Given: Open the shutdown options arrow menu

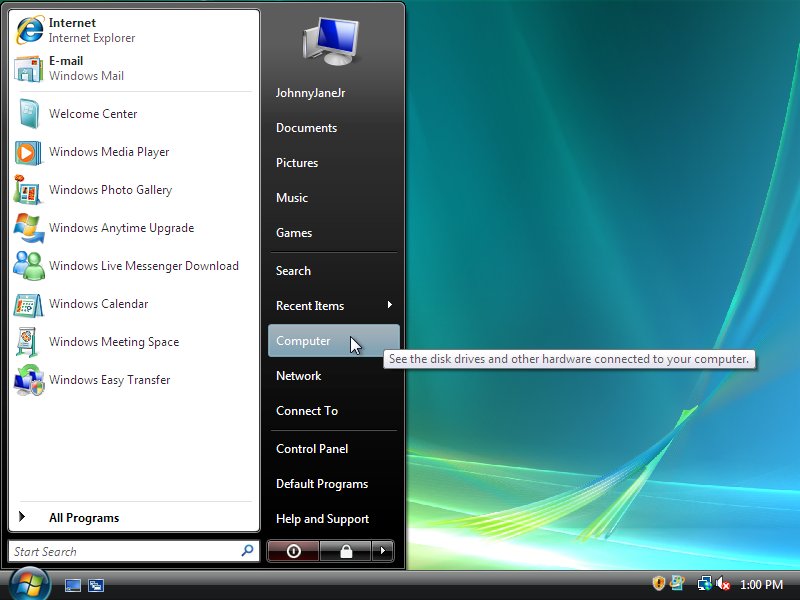Looking at the screenshot, I should [383, 551].
